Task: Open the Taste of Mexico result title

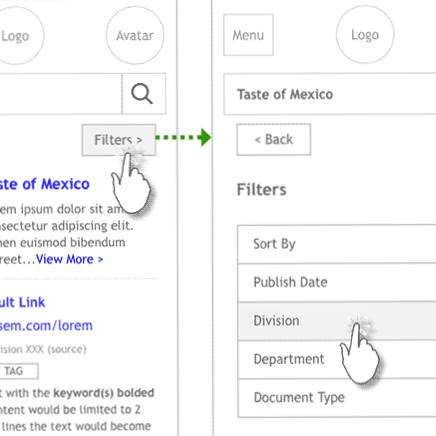Action: coord(45,184)
